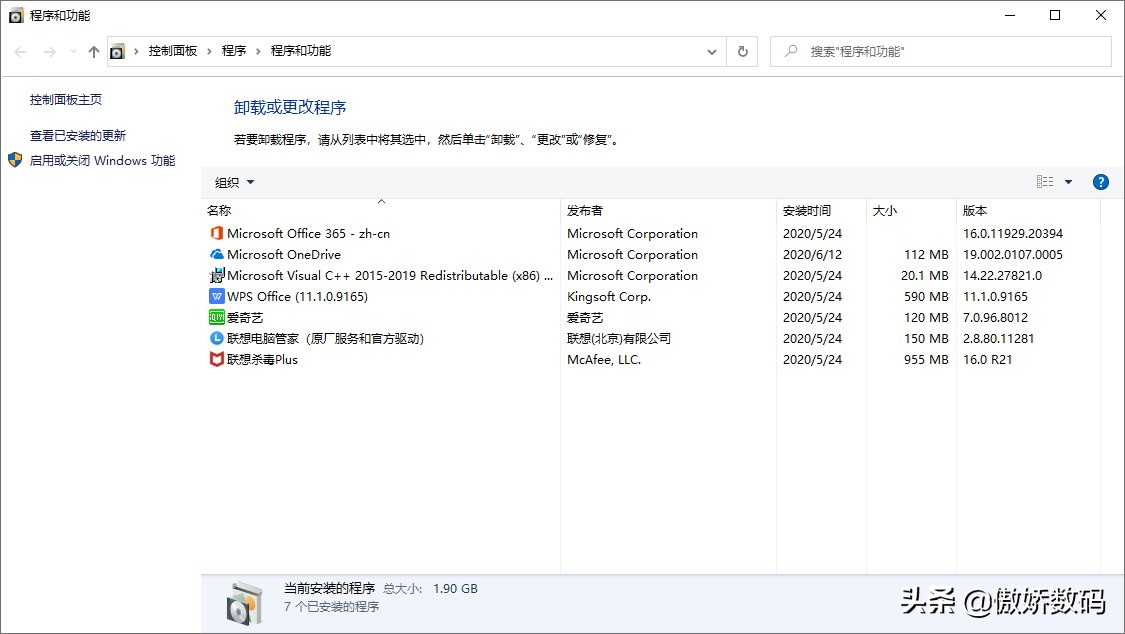
Task: Click the WPS Office program icon
Action: tap(216, 296)
